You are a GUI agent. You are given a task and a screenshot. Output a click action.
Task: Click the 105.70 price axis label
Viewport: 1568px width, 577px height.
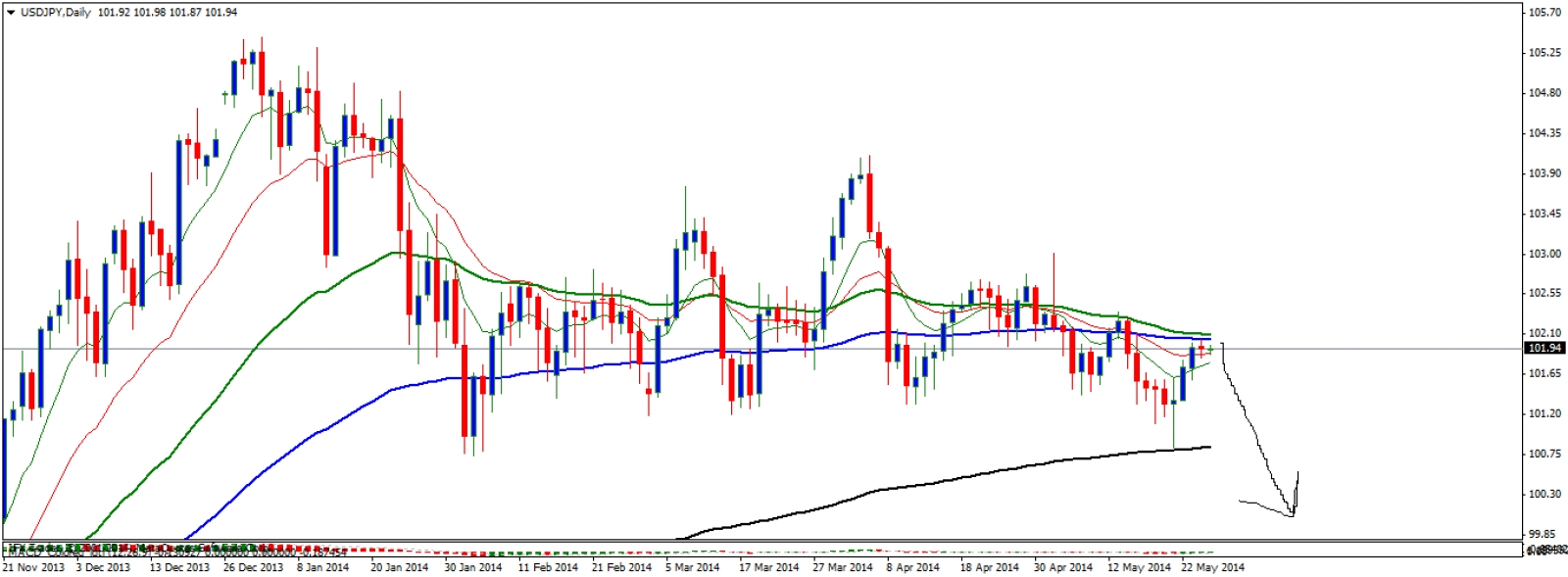click(x=1544, y=13)
